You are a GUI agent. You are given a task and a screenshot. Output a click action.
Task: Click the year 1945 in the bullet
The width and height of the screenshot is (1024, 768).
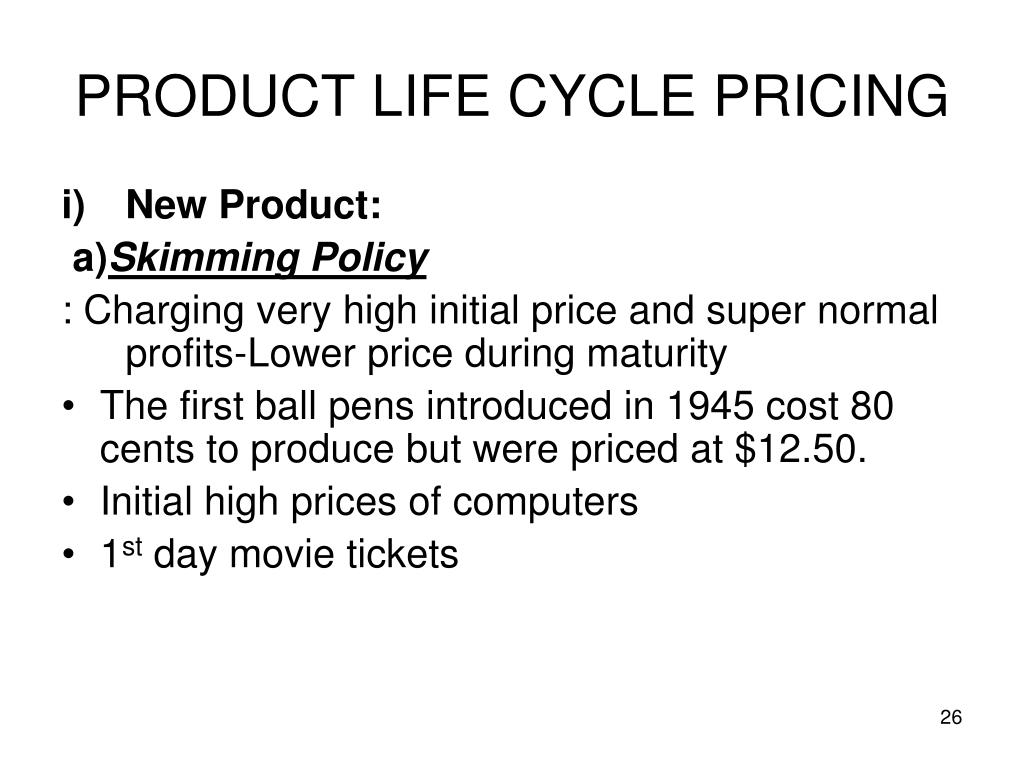[709, 406]
